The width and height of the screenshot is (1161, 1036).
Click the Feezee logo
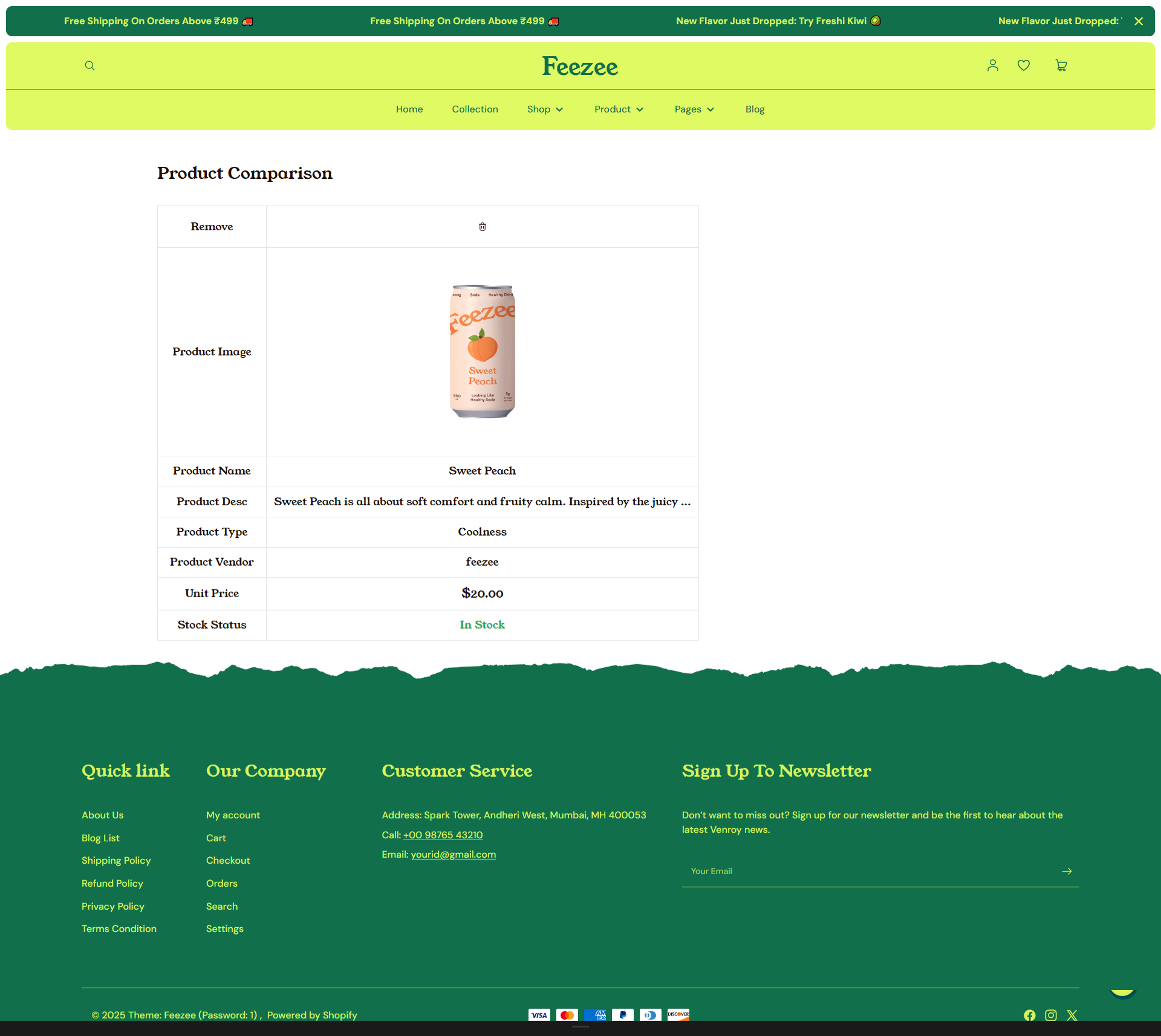pos(580,66)
